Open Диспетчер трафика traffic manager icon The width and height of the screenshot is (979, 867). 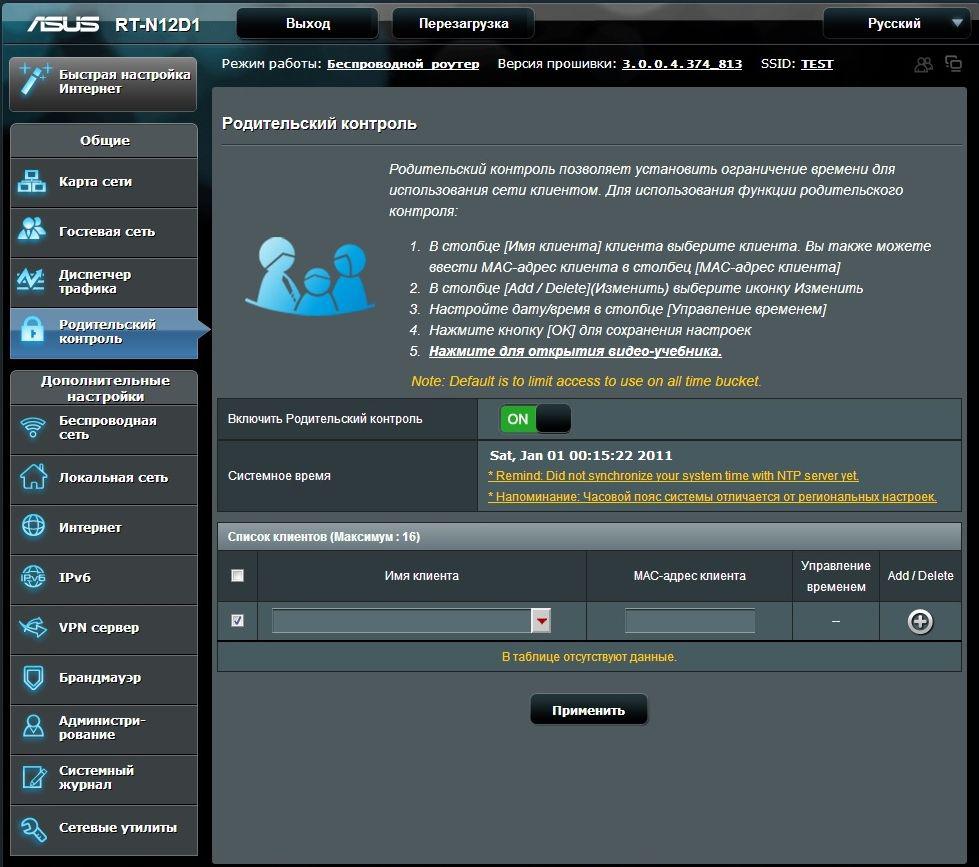33,281
